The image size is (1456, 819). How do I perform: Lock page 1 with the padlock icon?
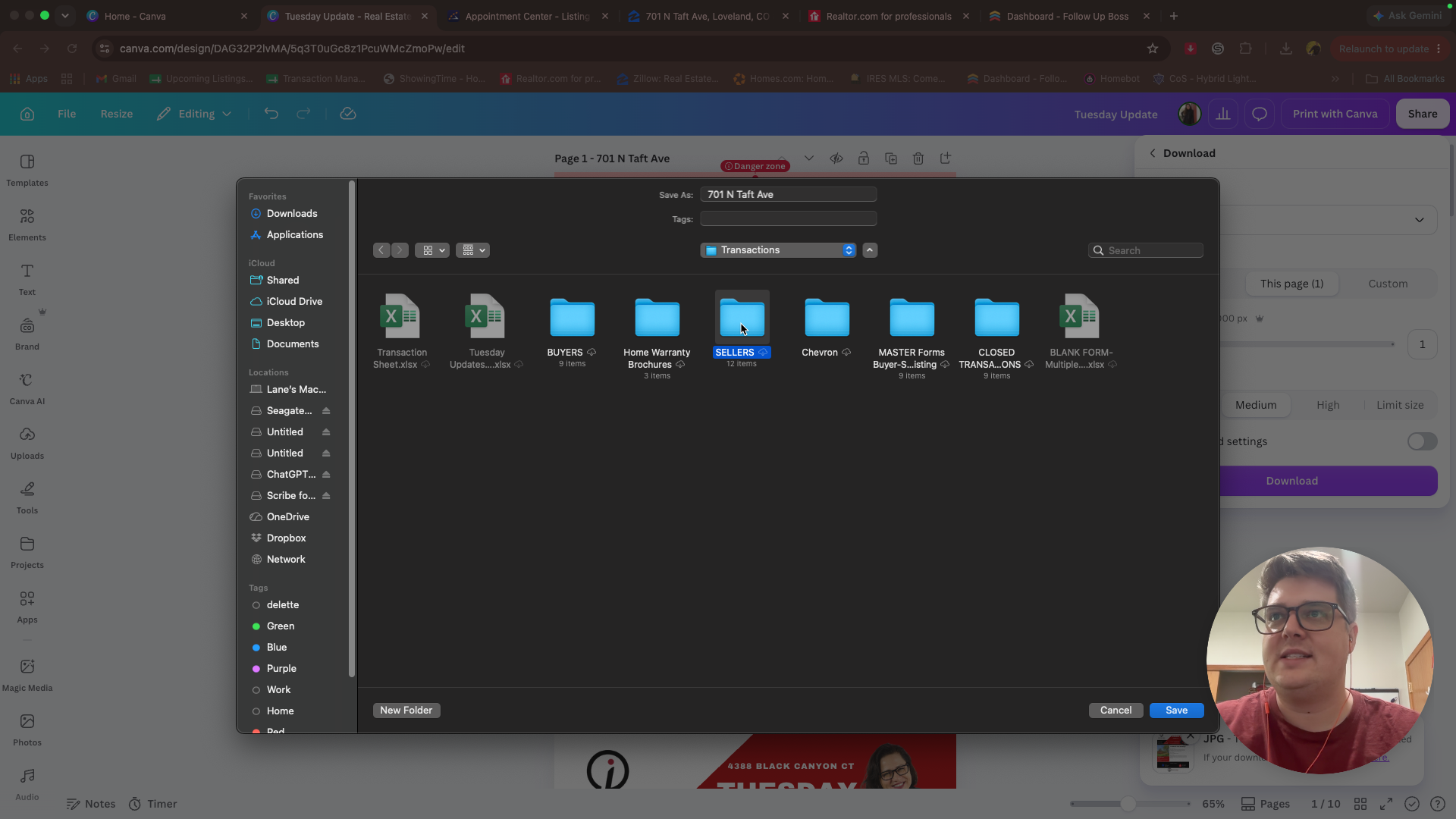(864, 158)
